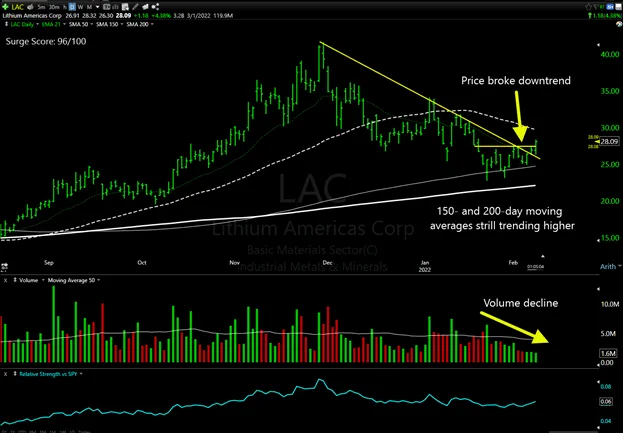Click the 40.00 price axis label
623x433 pixels.
point(609,54)
